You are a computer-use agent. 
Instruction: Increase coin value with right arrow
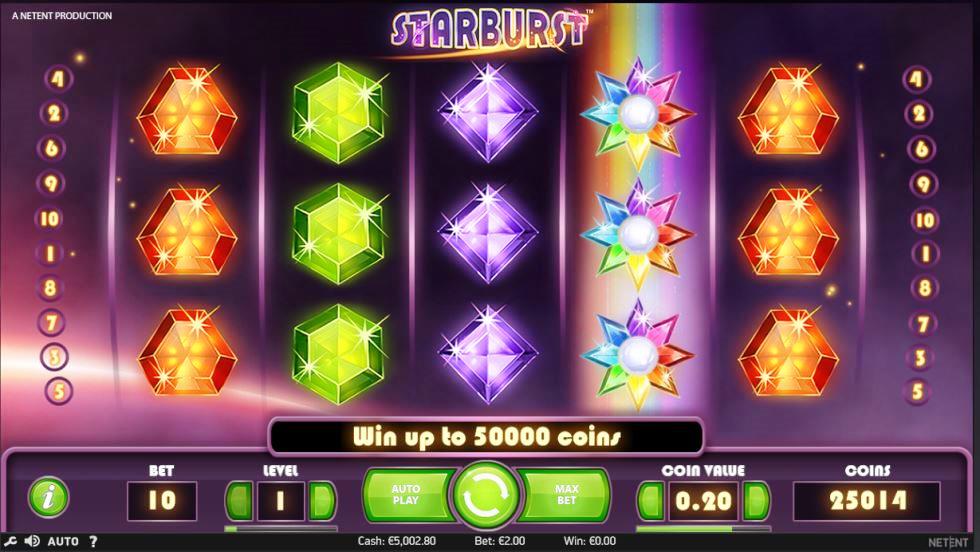coord(756,501)
